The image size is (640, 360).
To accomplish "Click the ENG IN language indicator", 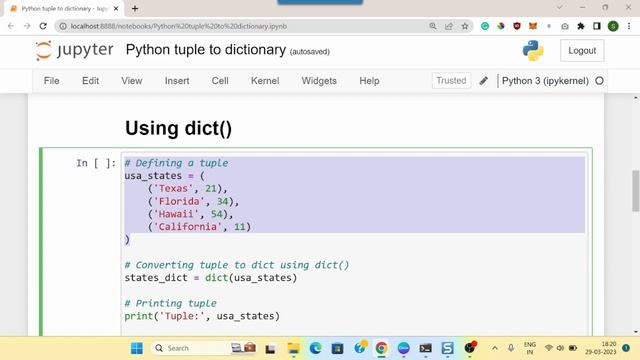I will pyautogui.click(x=530, y=348).
